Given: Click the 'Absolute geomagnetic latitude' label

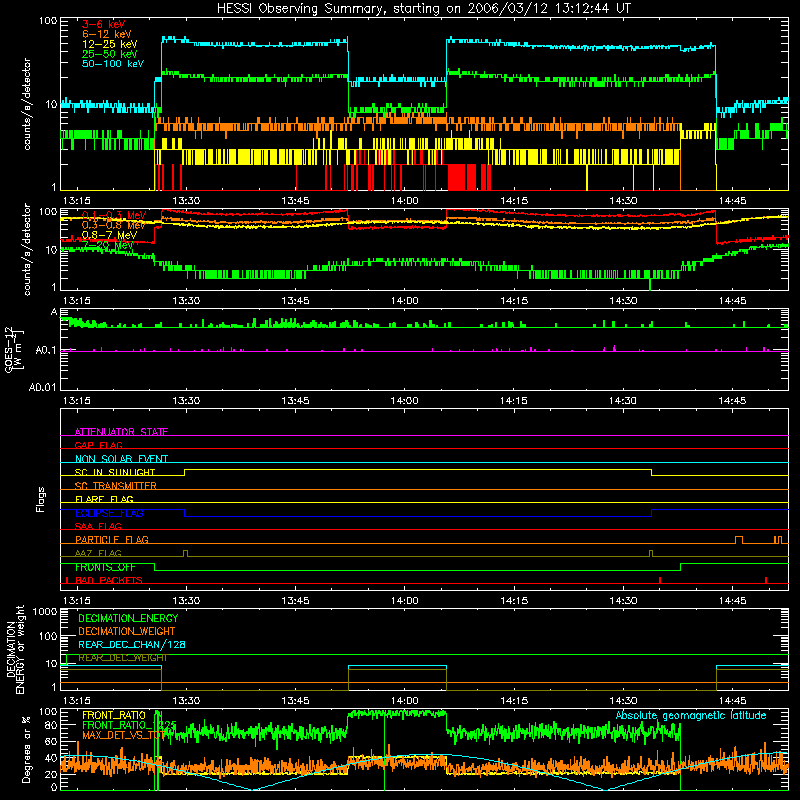Looking at the screenshot, I should (691, 715).
